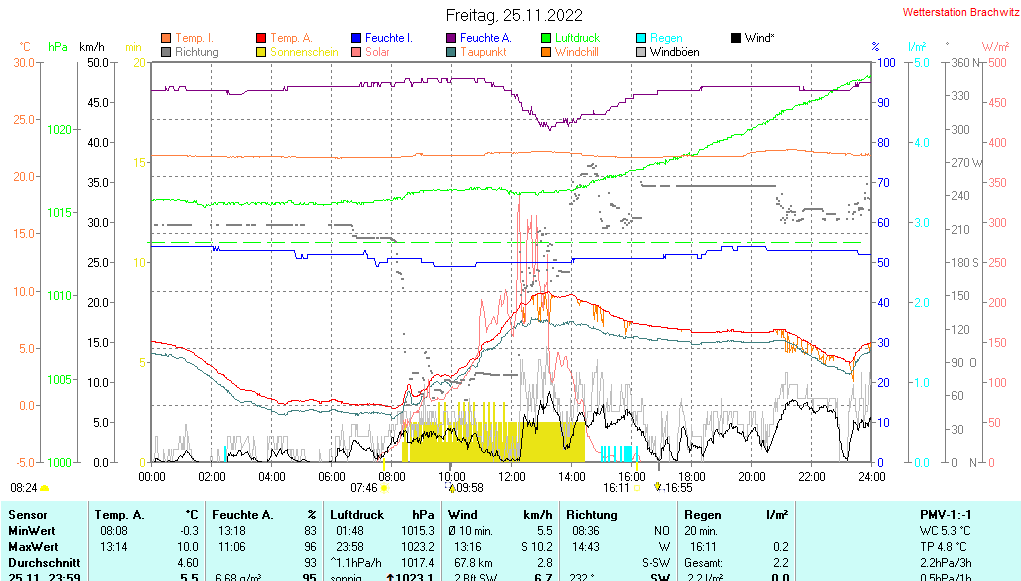Select the Windböen legend label
Screen dimensions: 1021x581
[x=674, y=52]
